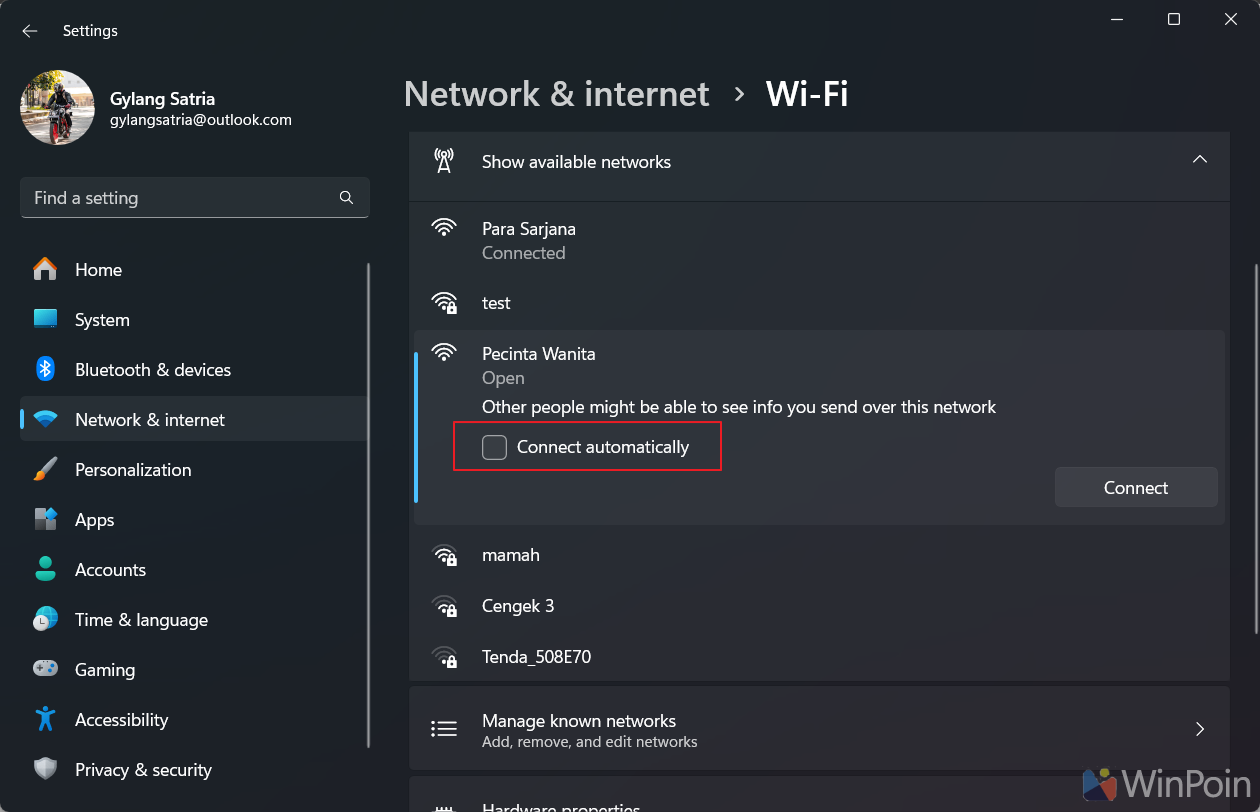This screenshot has height=812, width=1260.
Task: Click the user profile picture
Action: click(x=57, y=108)
